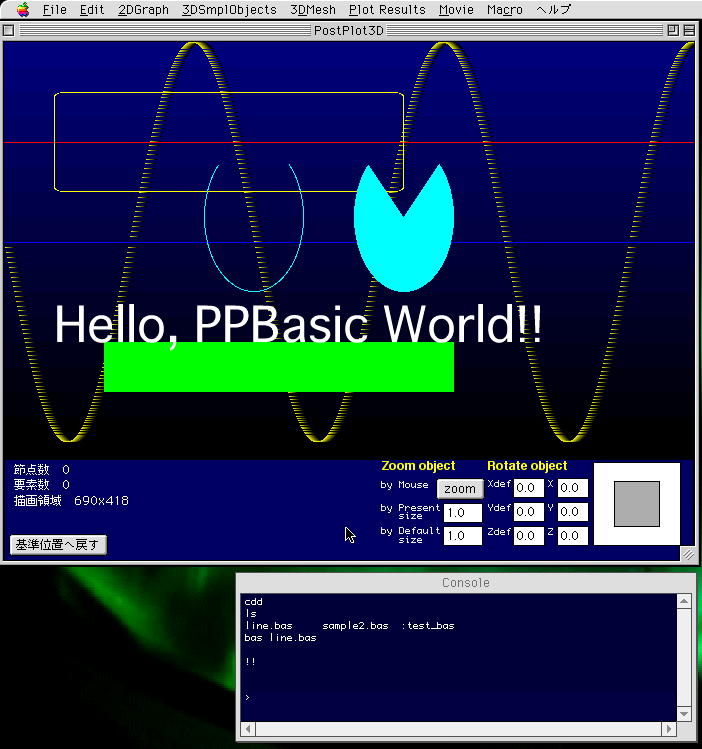Click the 'sample2.bas' file name in Console
Image resolution: width=702 pixels, height=749 pixels.
pyautogui.click(x=355, y=626)
